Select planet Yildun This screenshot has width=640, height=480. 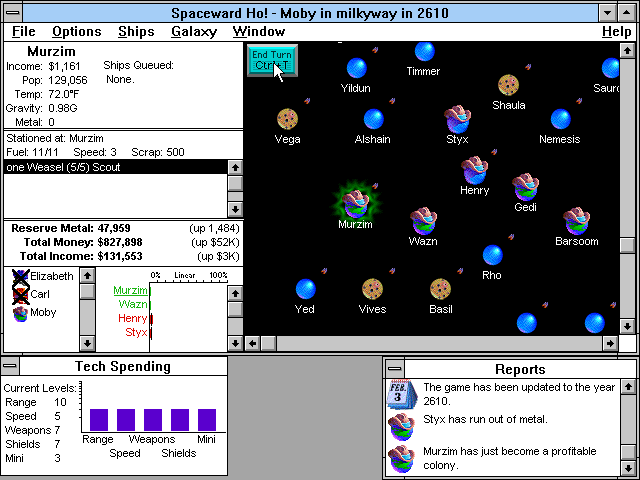click(356, 68)
